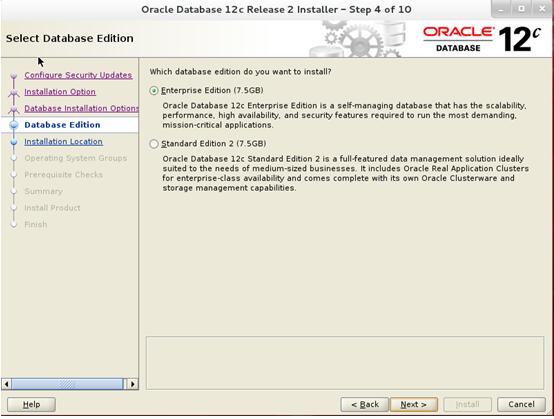
Task: Minimize the installer window
Action: pos(501,10)
